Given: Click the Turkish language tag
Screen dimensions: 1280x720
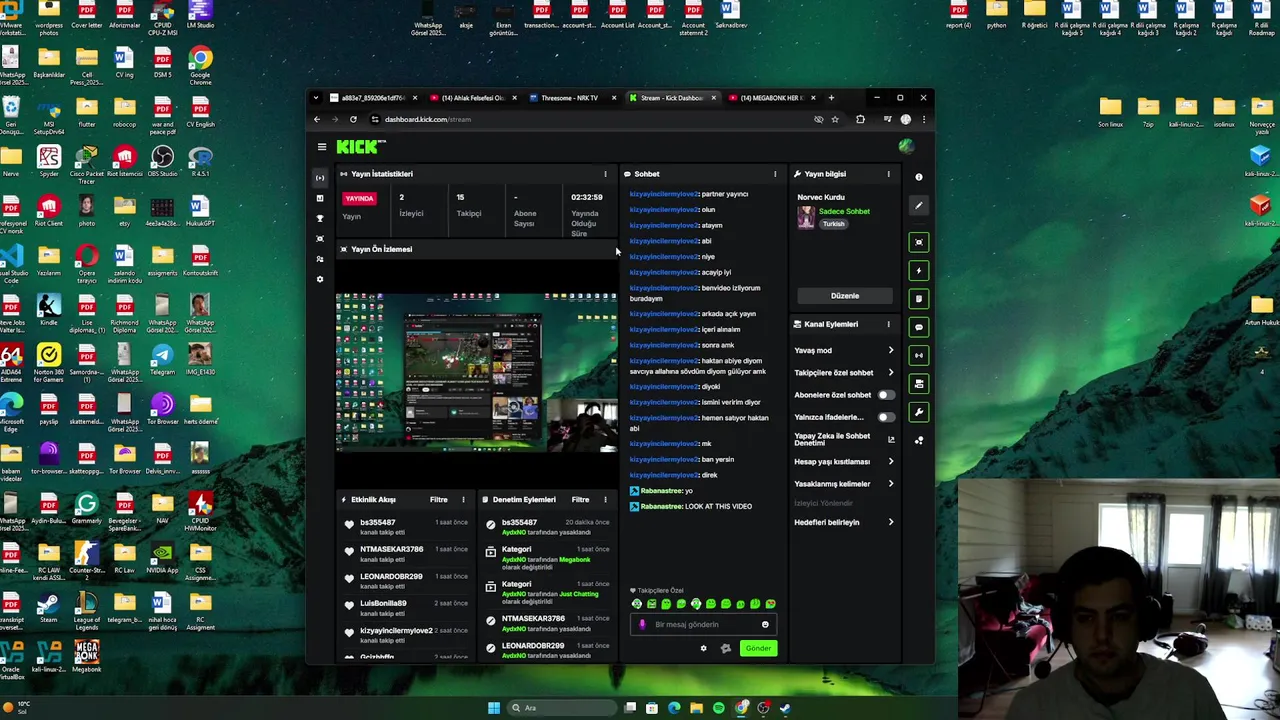Looking at the screenshot, I should pyautogui.click(x=833, y=224).
